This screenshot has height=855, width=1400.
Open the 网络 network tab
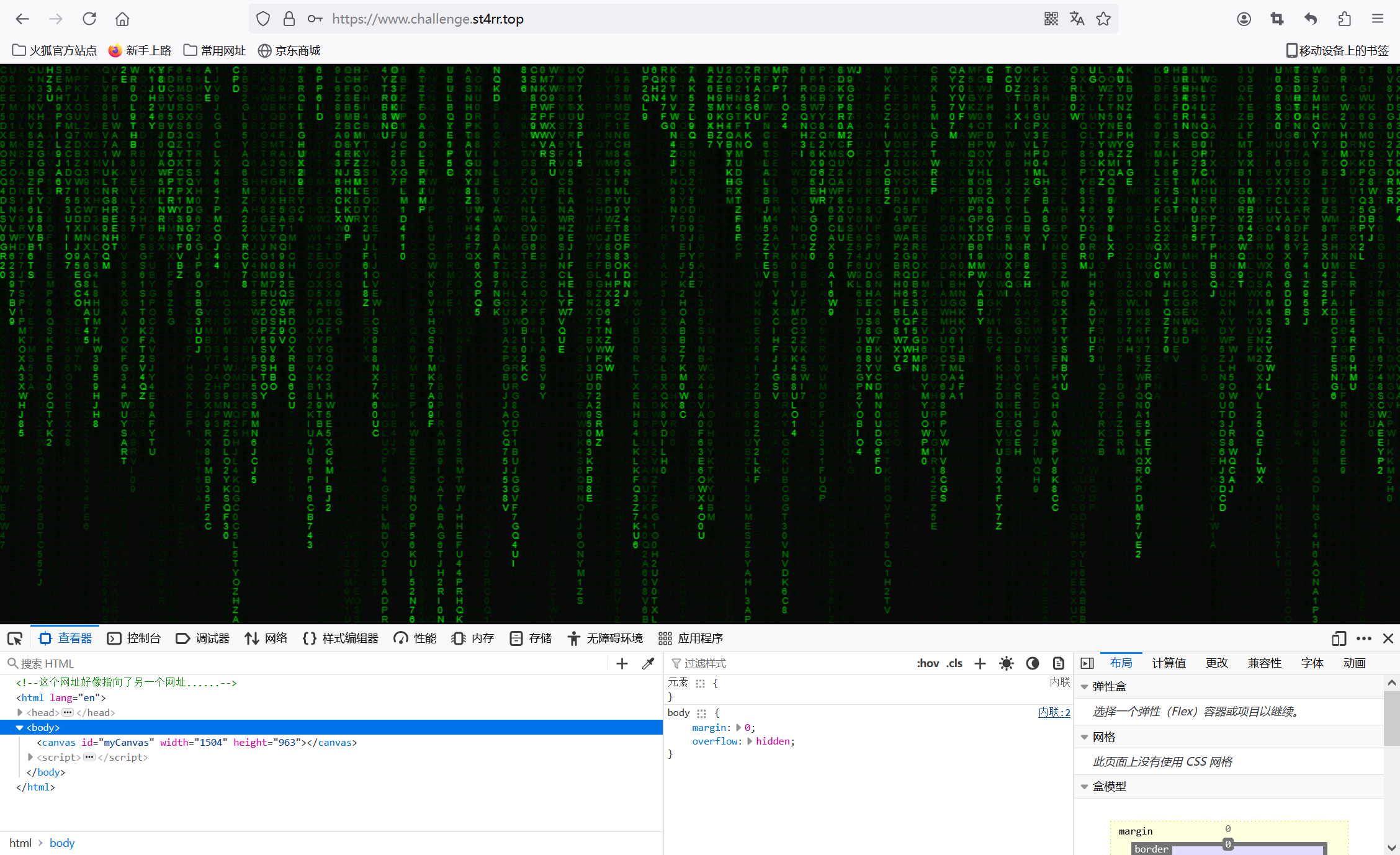pos(266,638)
